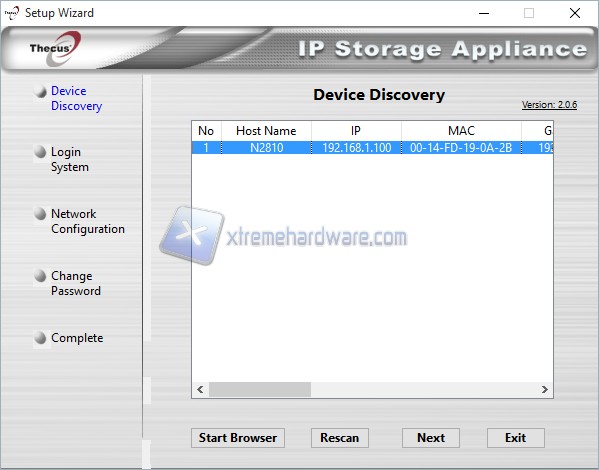Click the Change Password step bullet icon
This screenshot has width=599, height=470.
coord(40,276)
